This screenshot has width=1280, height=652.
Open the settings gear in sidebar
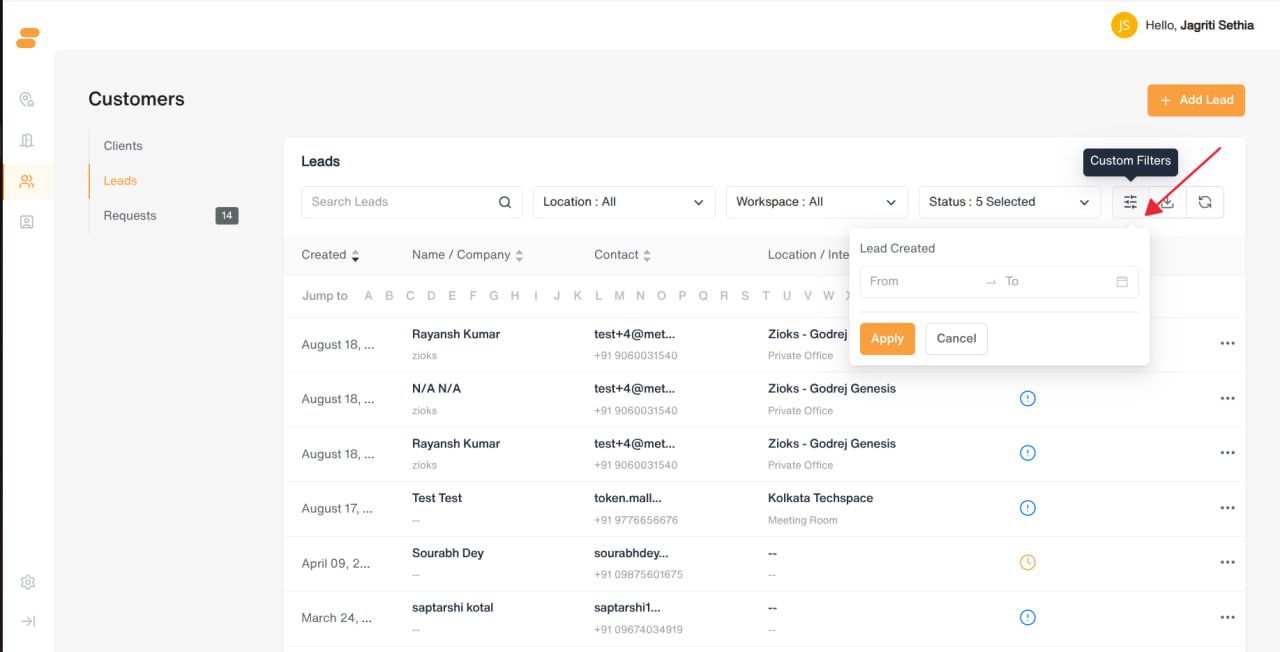pyautogui.click(x=28, y=582)
